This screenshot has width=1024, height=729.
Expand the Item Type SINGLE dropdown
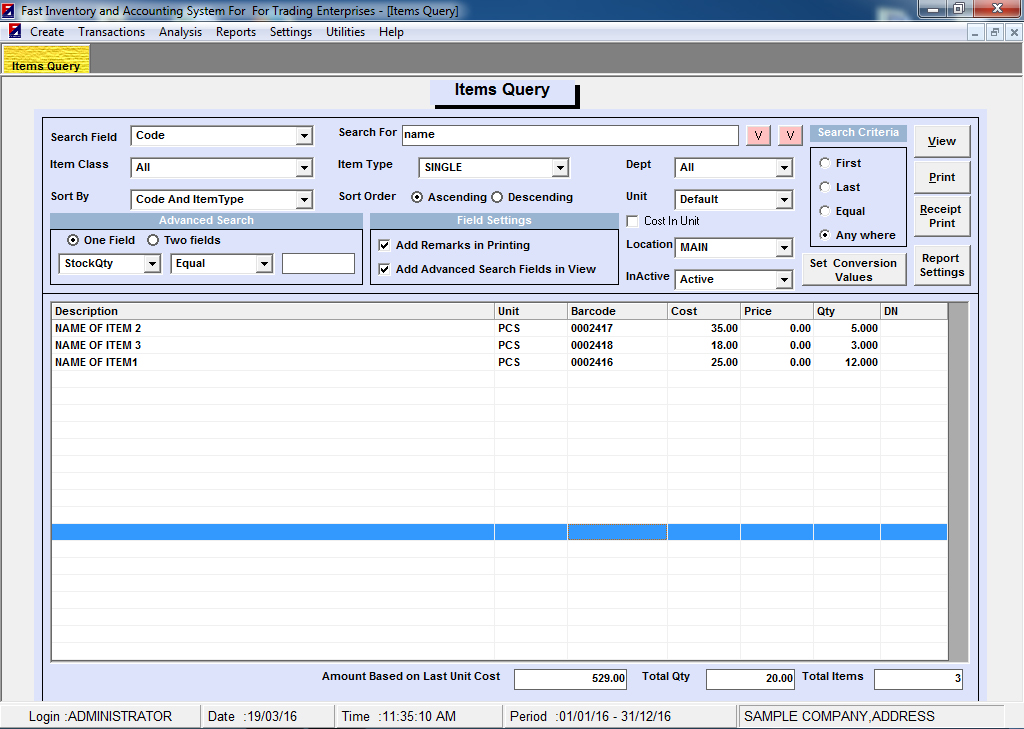[x=560, y=168]
